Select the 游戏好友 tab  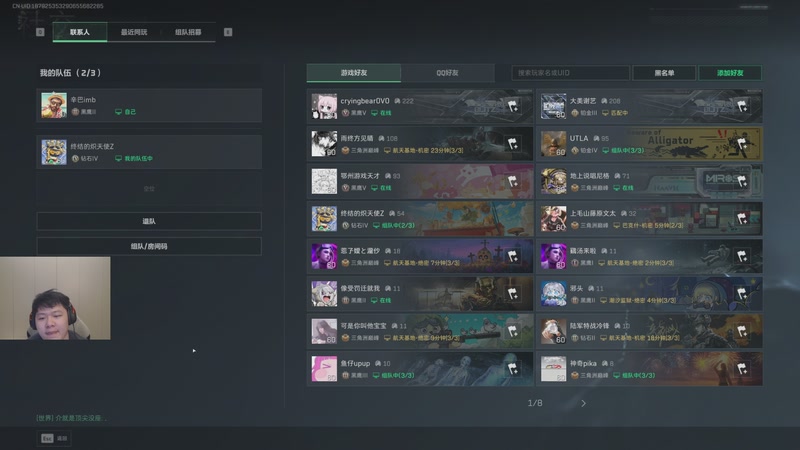pos(354,73)
